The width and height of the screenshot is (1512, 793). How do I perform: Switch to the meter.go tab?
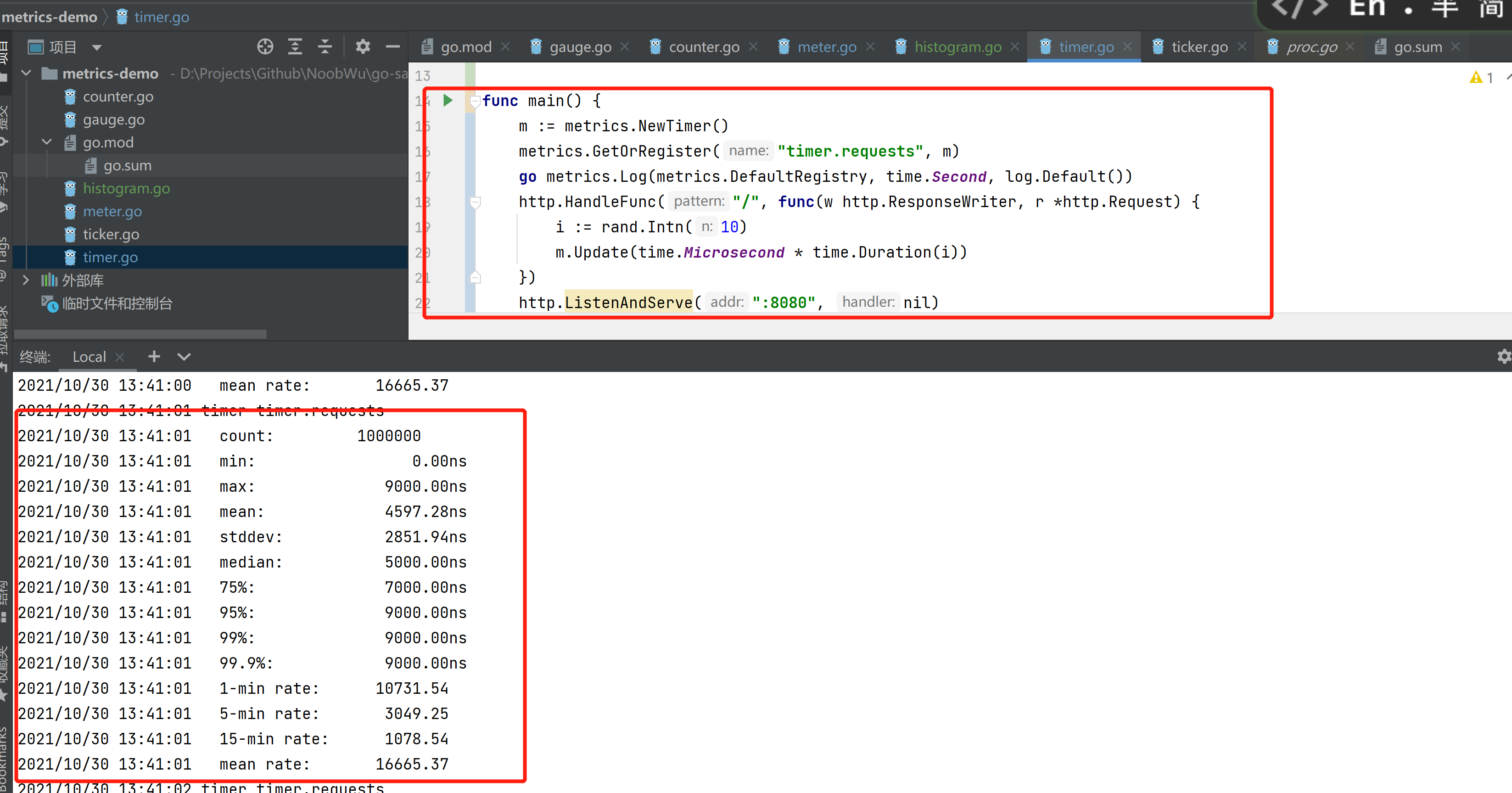pos(826,47)
